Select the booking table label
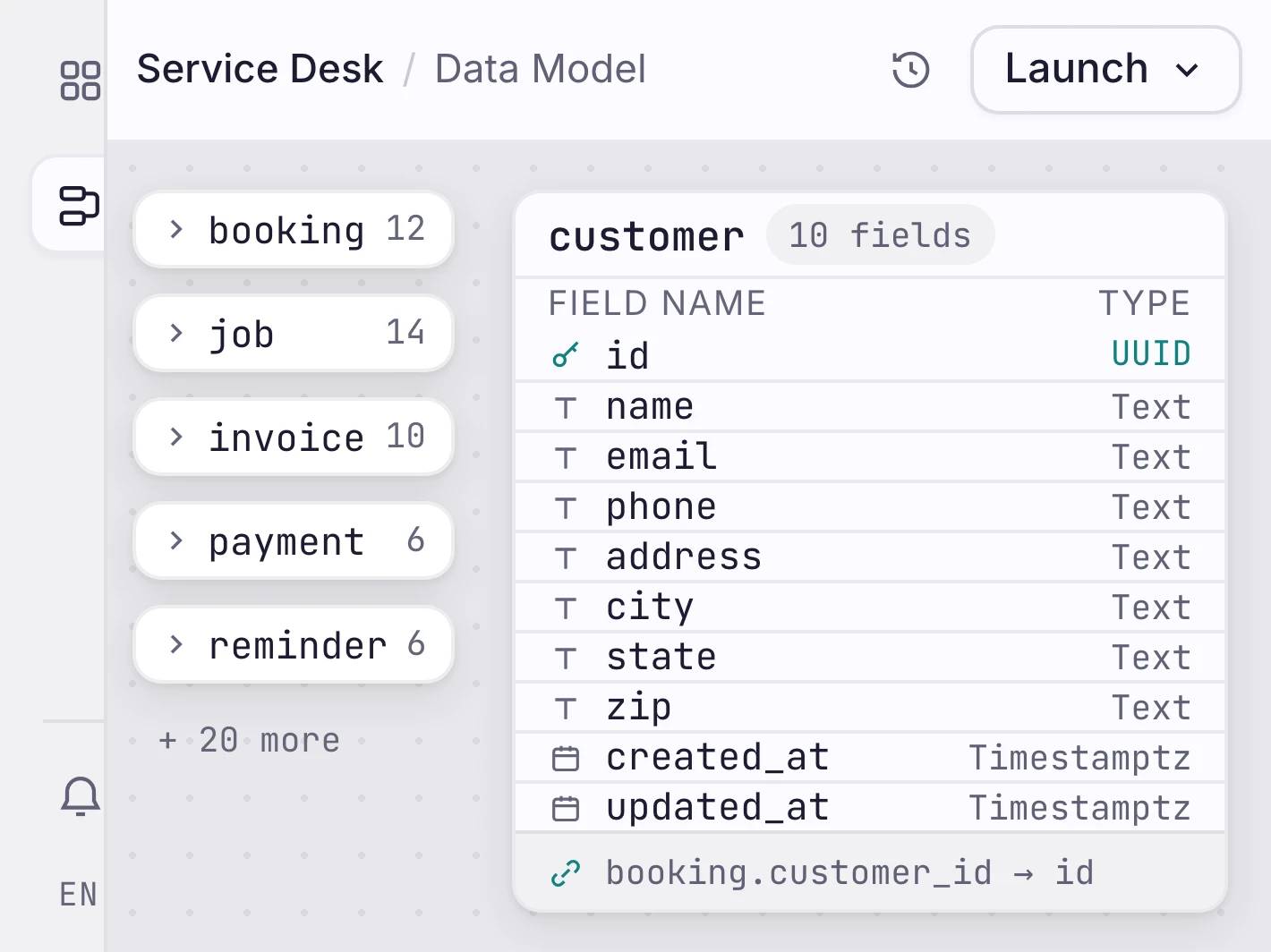This screenshot has height=952, width=1271. 286,230
